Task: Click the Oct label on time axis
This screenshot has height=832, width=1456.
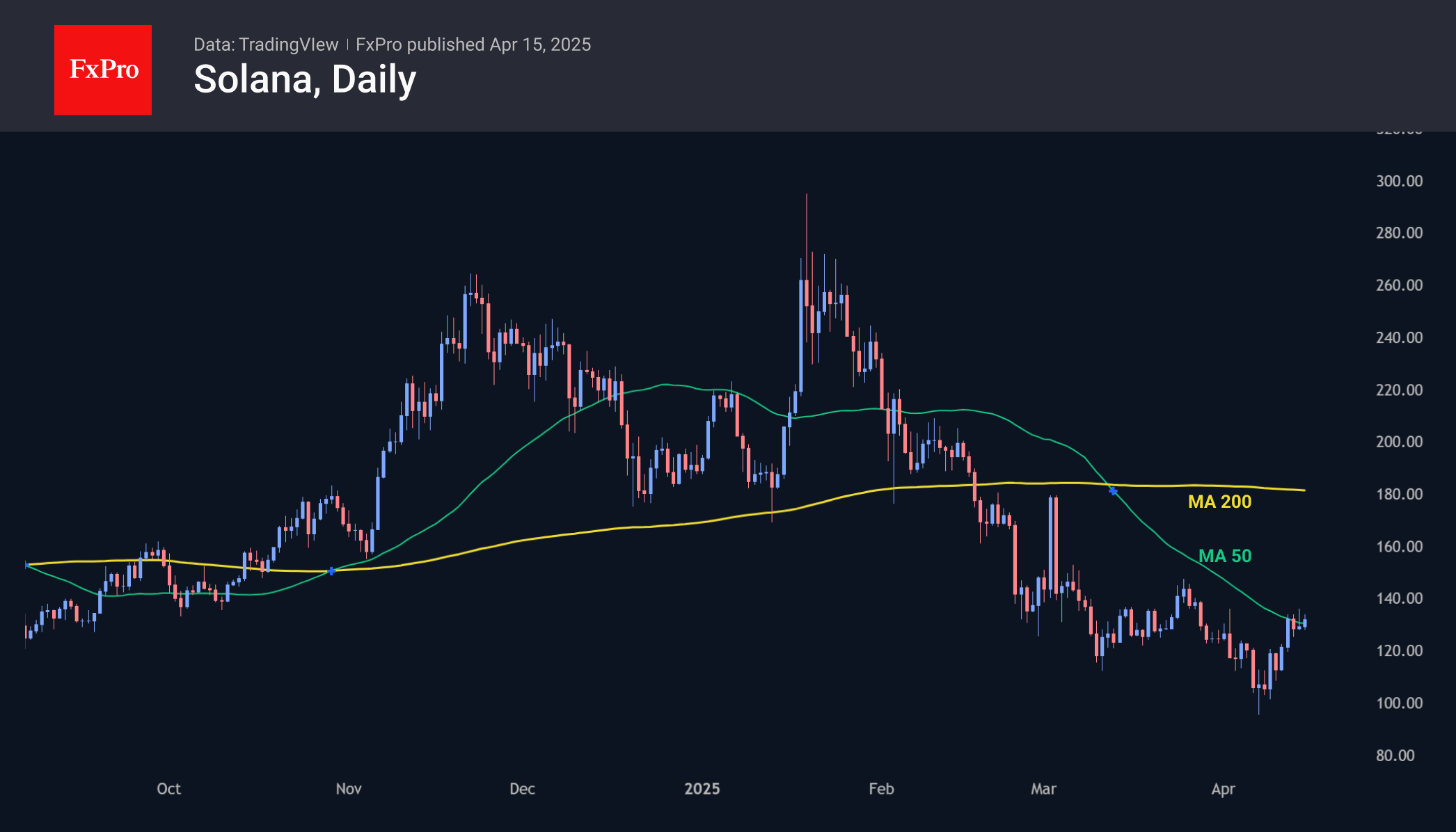Action: tap(168, 789)
